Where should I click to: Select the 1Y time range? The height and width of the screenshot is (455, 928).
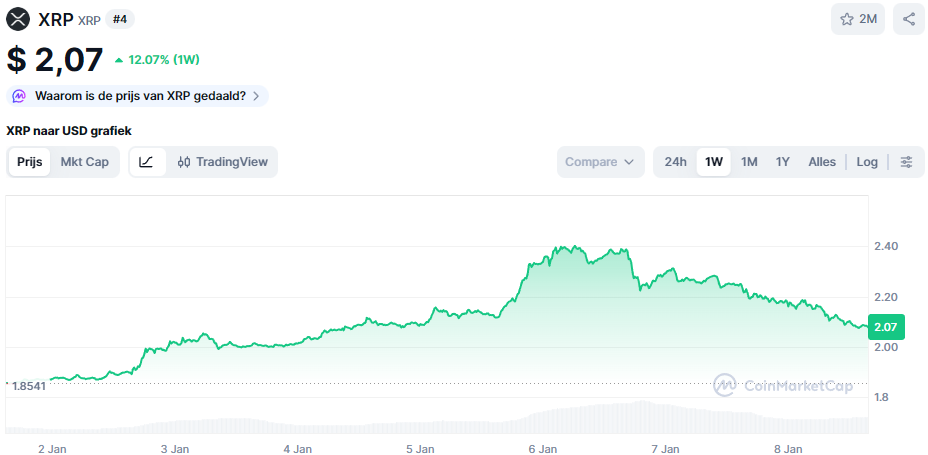point(783,162)
